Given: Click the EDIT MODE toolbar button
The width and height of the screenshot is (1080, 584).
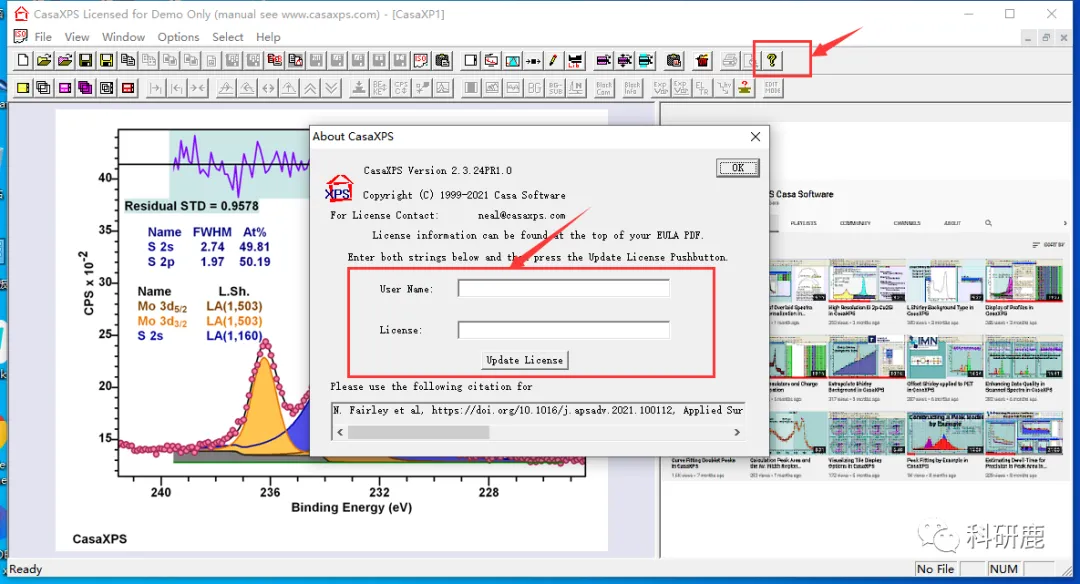Looking at the screenshot, I should pos(772,88).
